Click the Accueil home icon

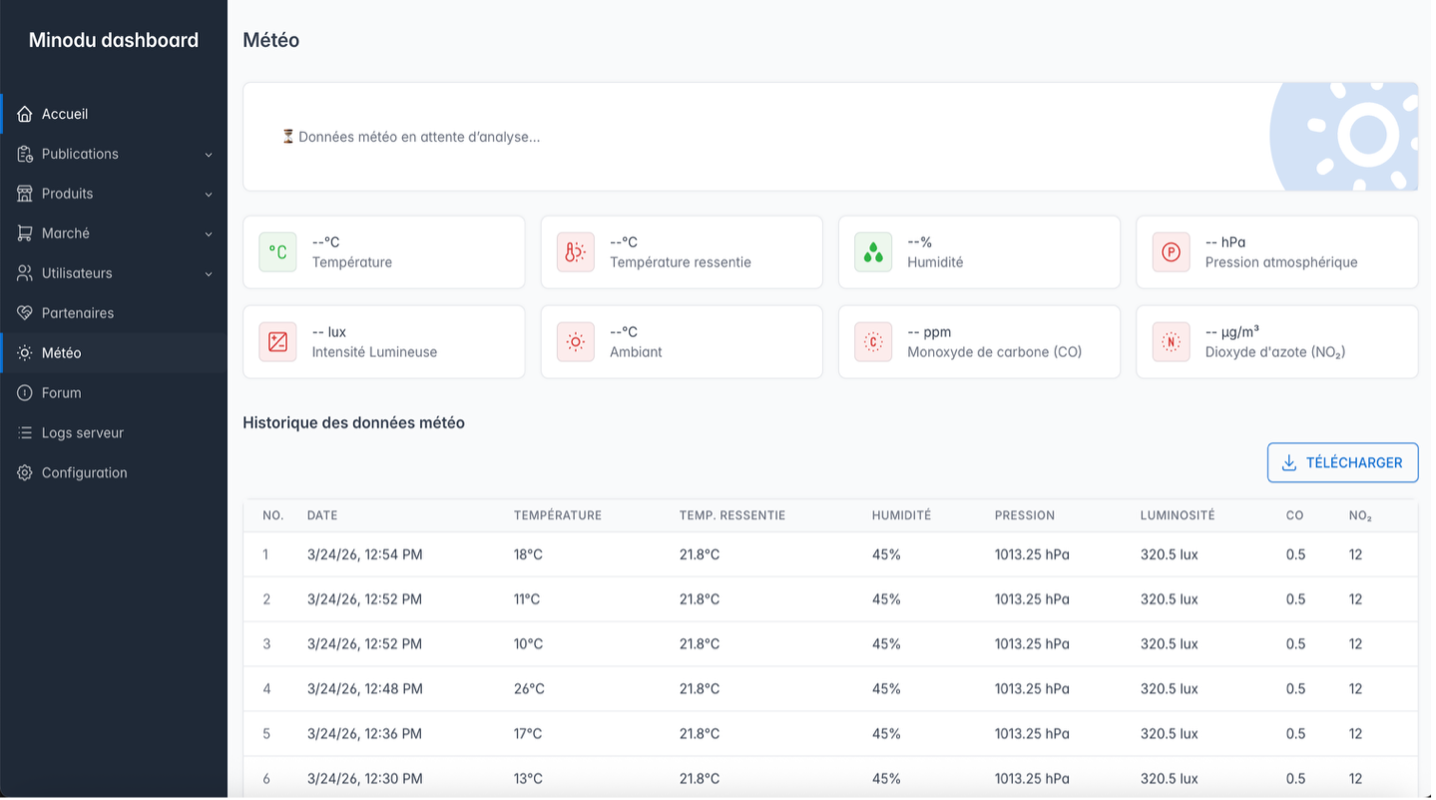(x=25, y=114)
